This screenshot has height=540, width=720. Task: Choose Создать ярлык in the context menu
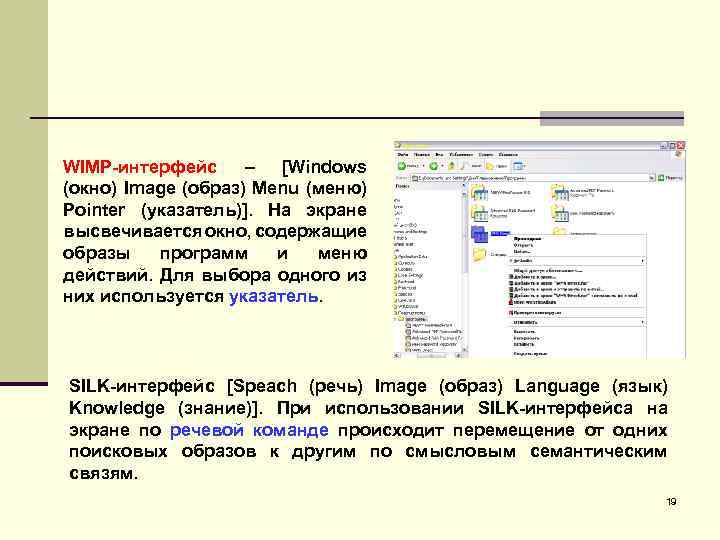pos(530,354)
